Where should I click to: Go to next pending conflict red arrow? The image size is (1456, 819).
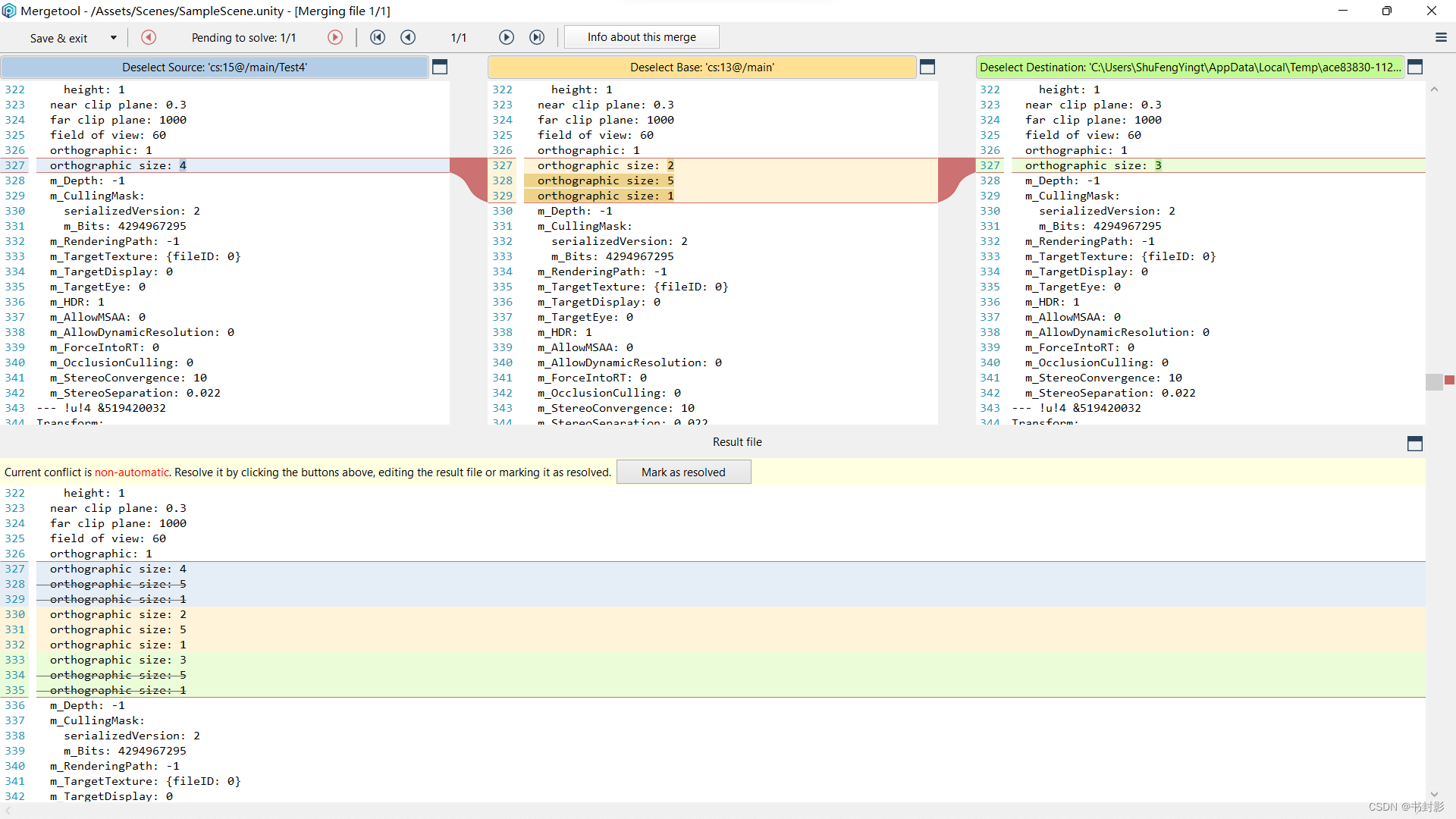click(x=335, y=37)
